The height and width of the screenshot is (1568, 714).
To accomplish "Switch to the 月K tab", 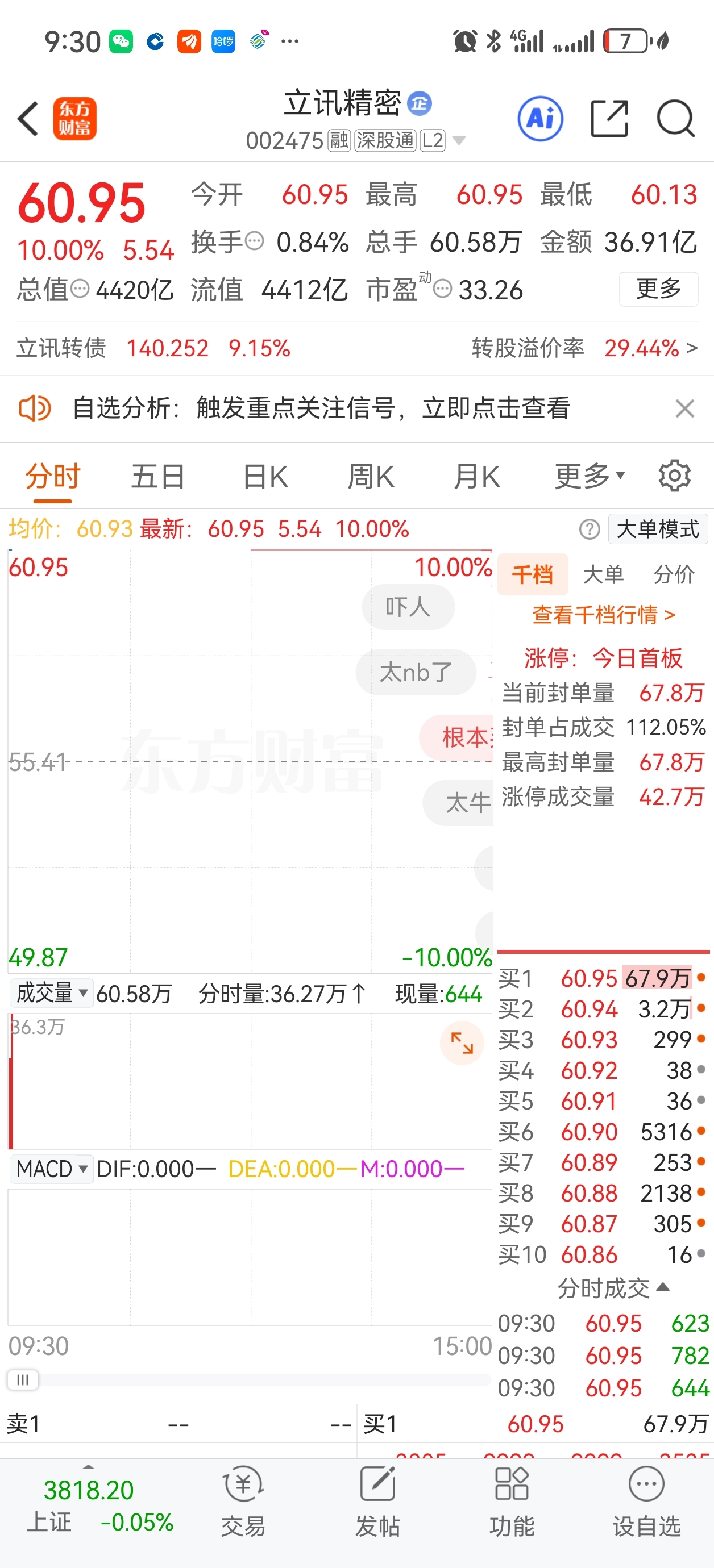I will tap(476, 476).
